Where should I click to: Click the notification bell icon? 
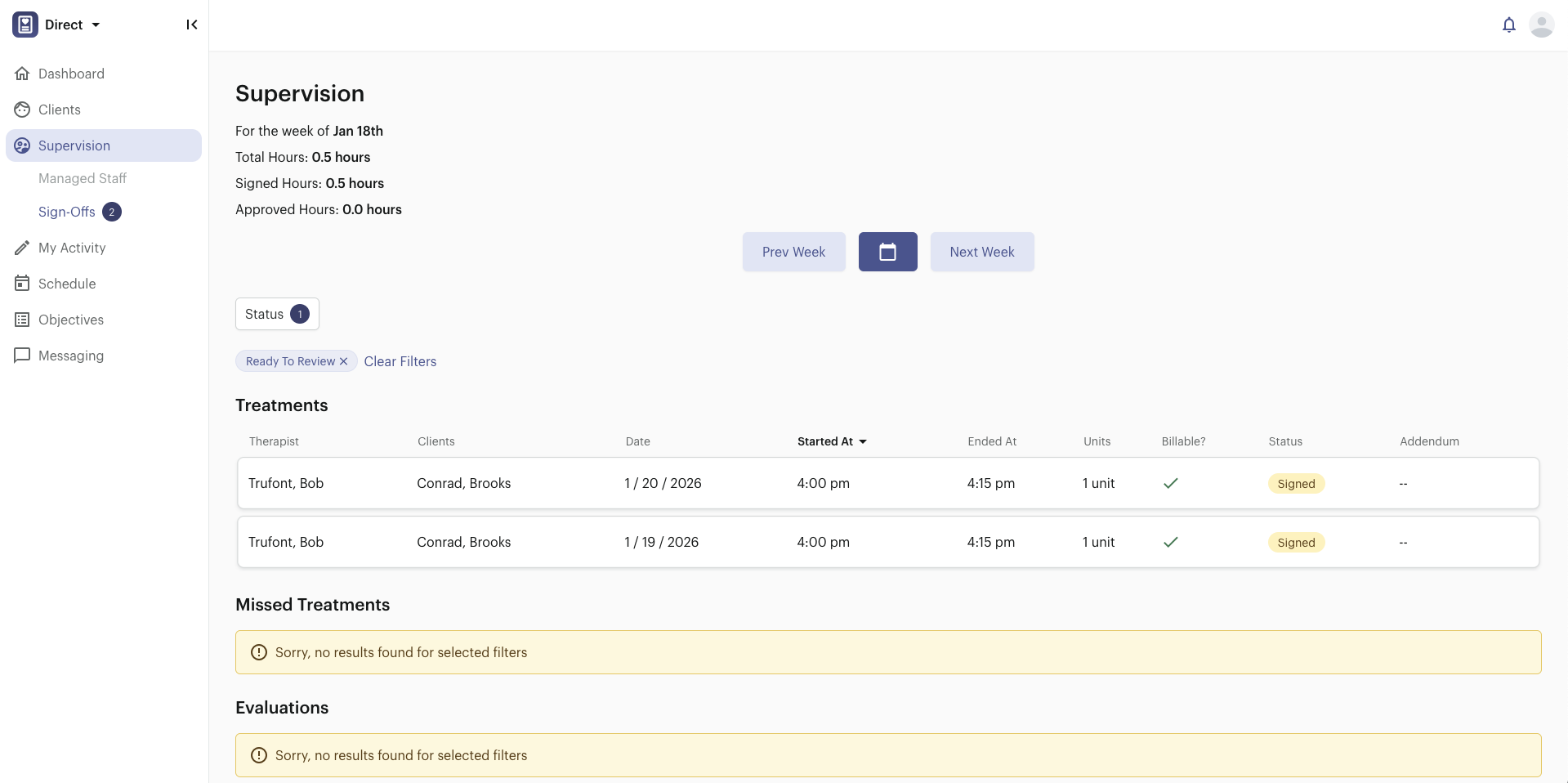1508,25
